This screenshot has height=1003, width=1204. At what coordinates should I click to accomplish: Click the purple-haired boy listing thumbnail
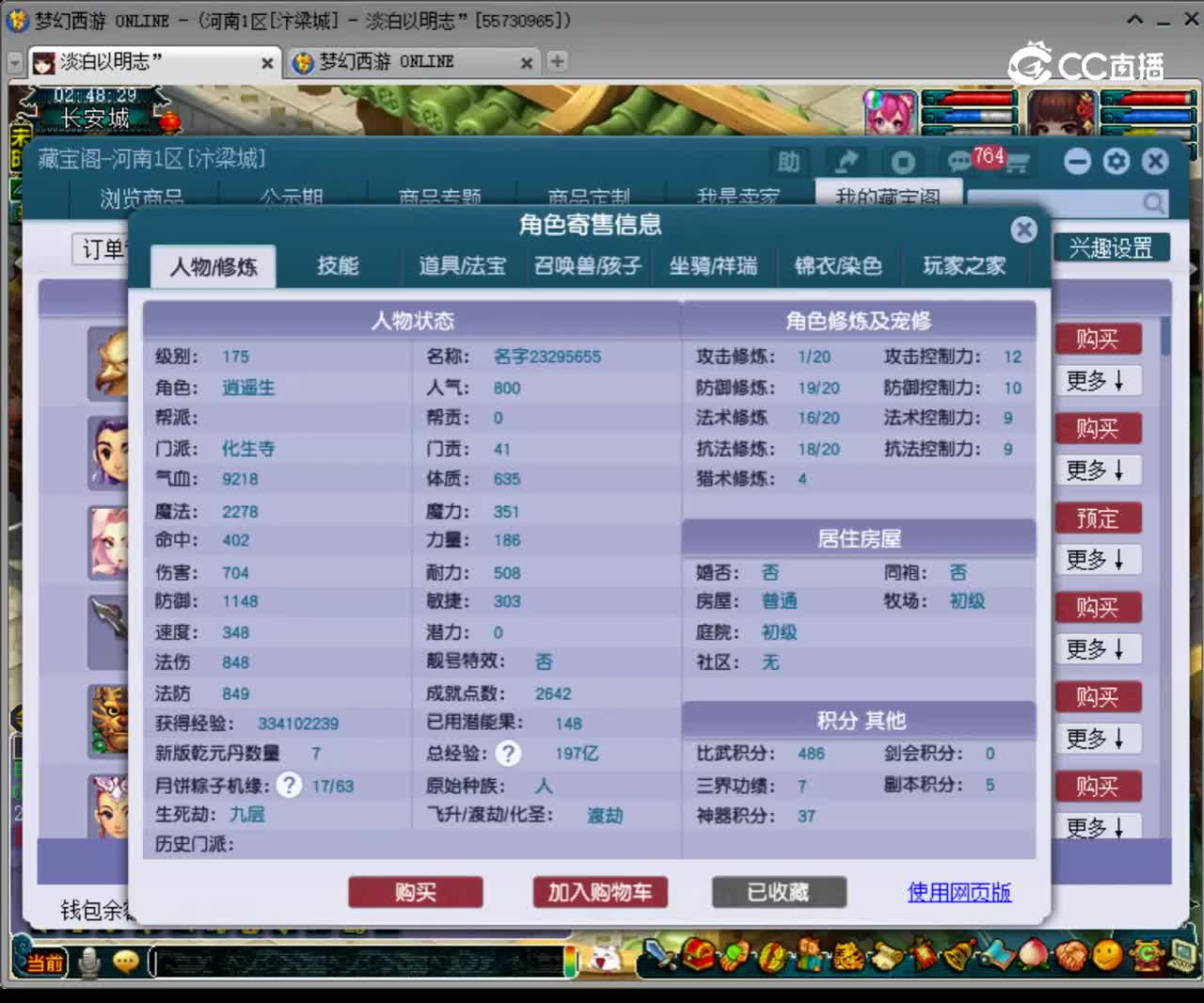point(109,453)
